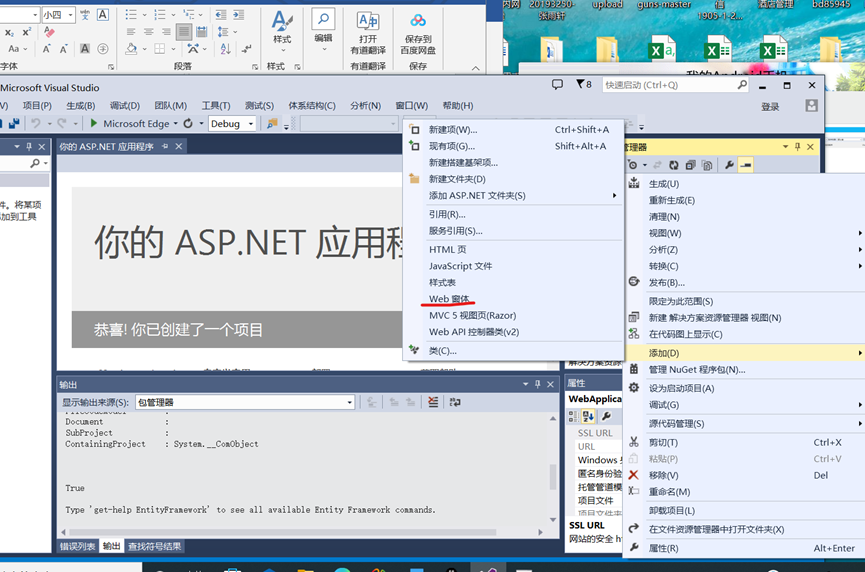Open the 调试(D) menu in menu bar

[x=125, y=105]
